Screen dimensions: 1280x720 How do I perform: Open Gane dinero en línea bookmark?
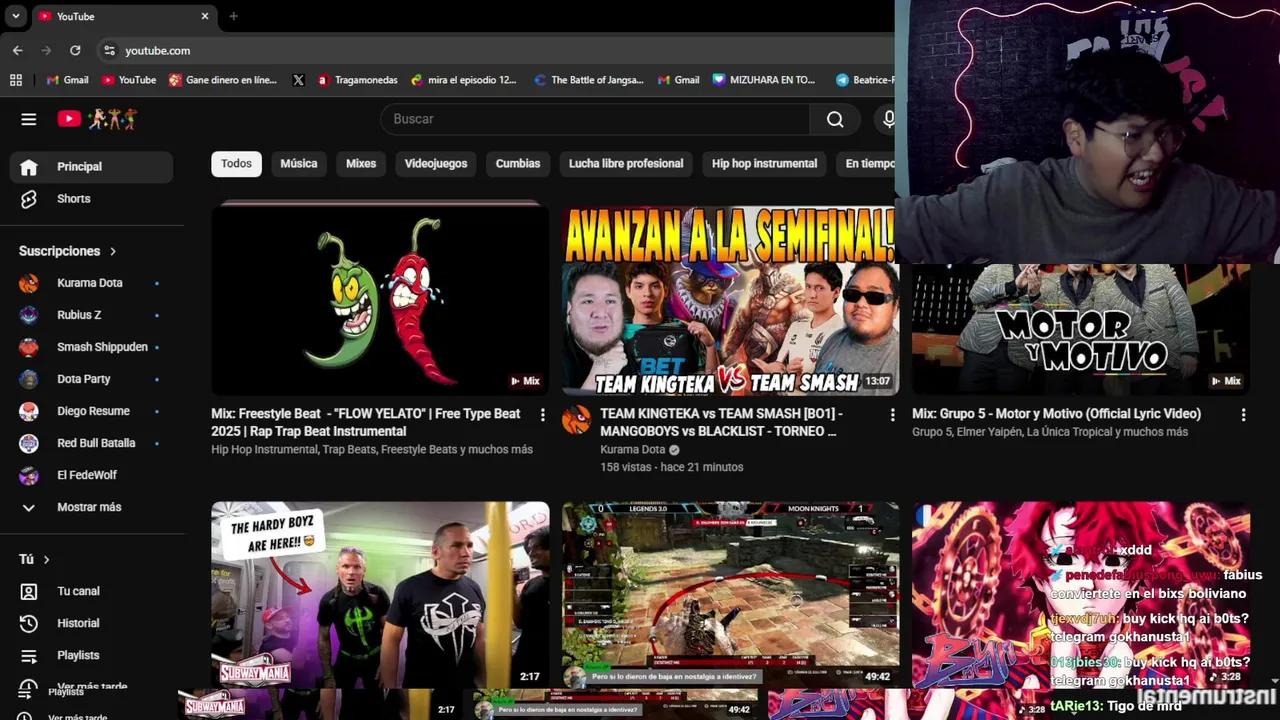point(223,80)
